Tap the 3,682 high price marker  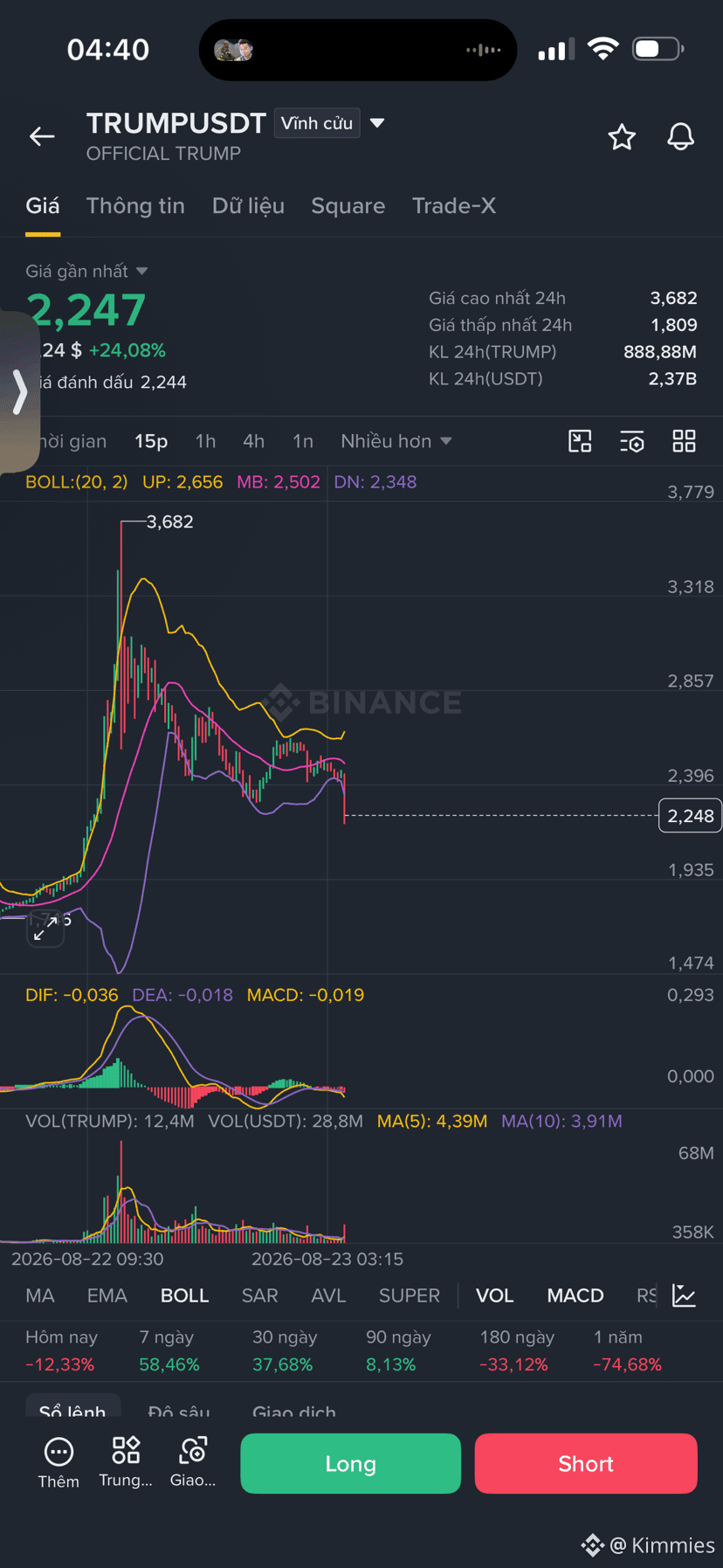169,522
